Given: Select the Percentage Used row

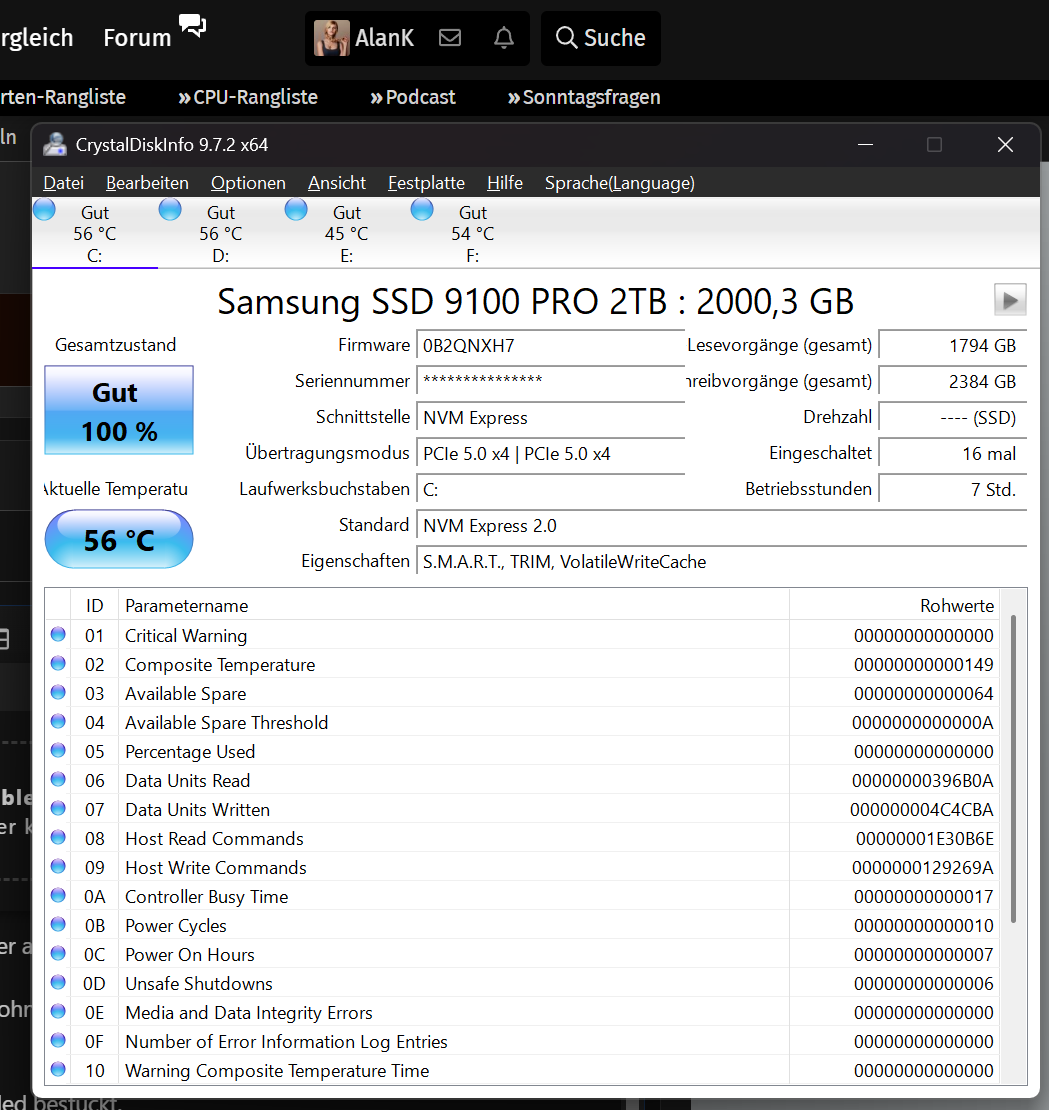Looking at the screenshot, I should 522,752.
